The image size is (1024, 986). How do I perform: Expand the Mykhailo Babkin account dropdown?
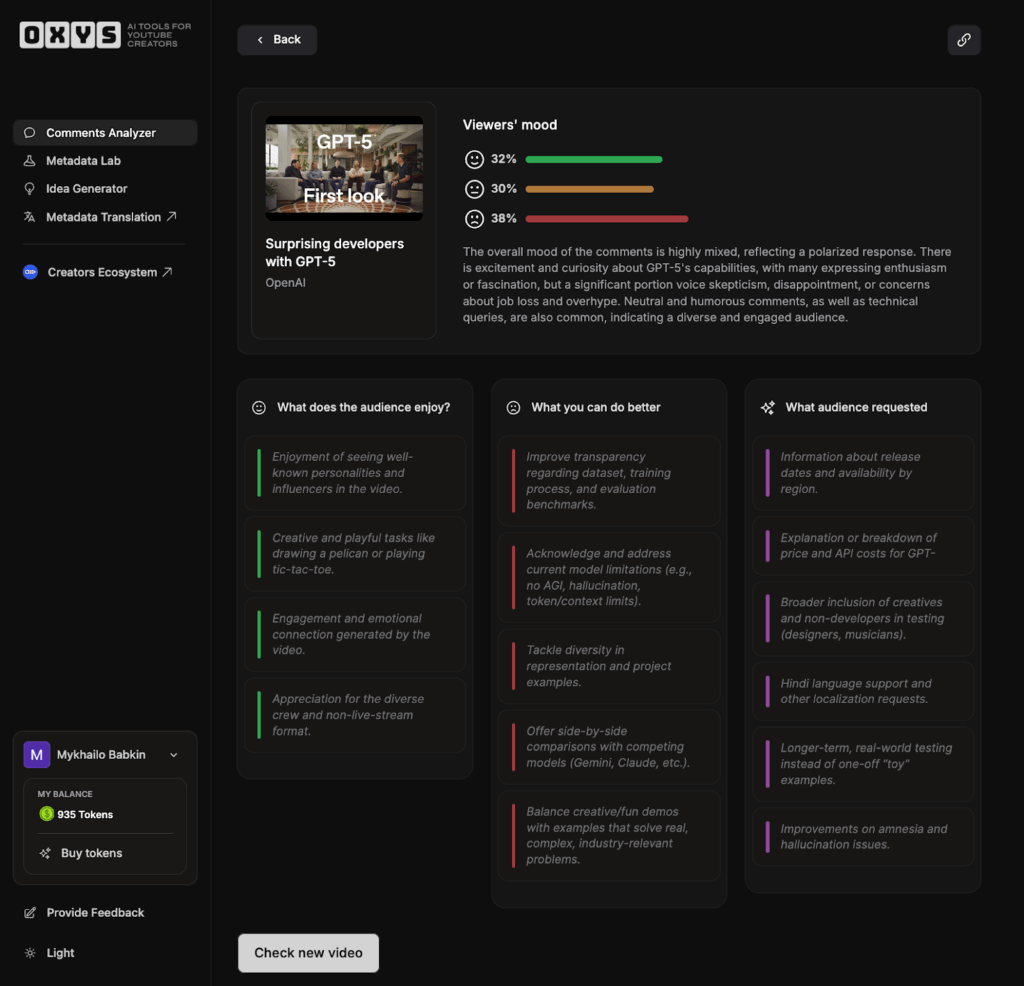tap(173, 755)
